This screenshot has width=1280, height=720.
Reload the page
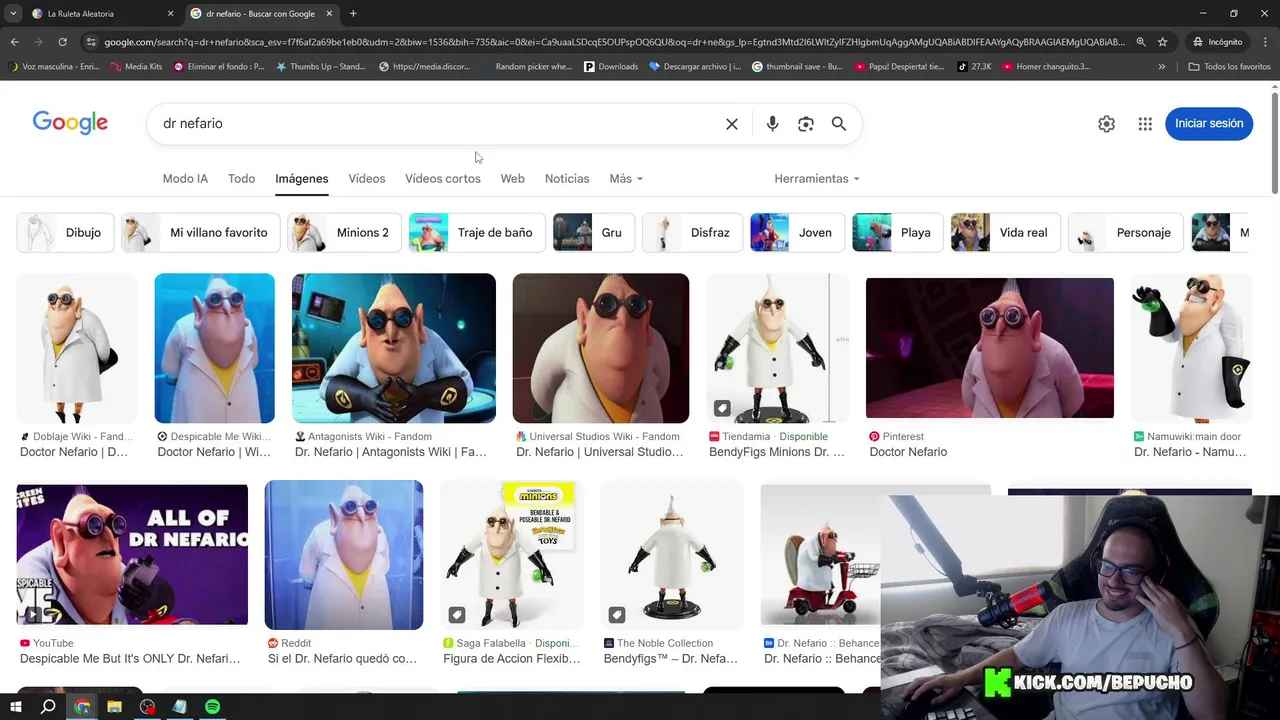62,42
